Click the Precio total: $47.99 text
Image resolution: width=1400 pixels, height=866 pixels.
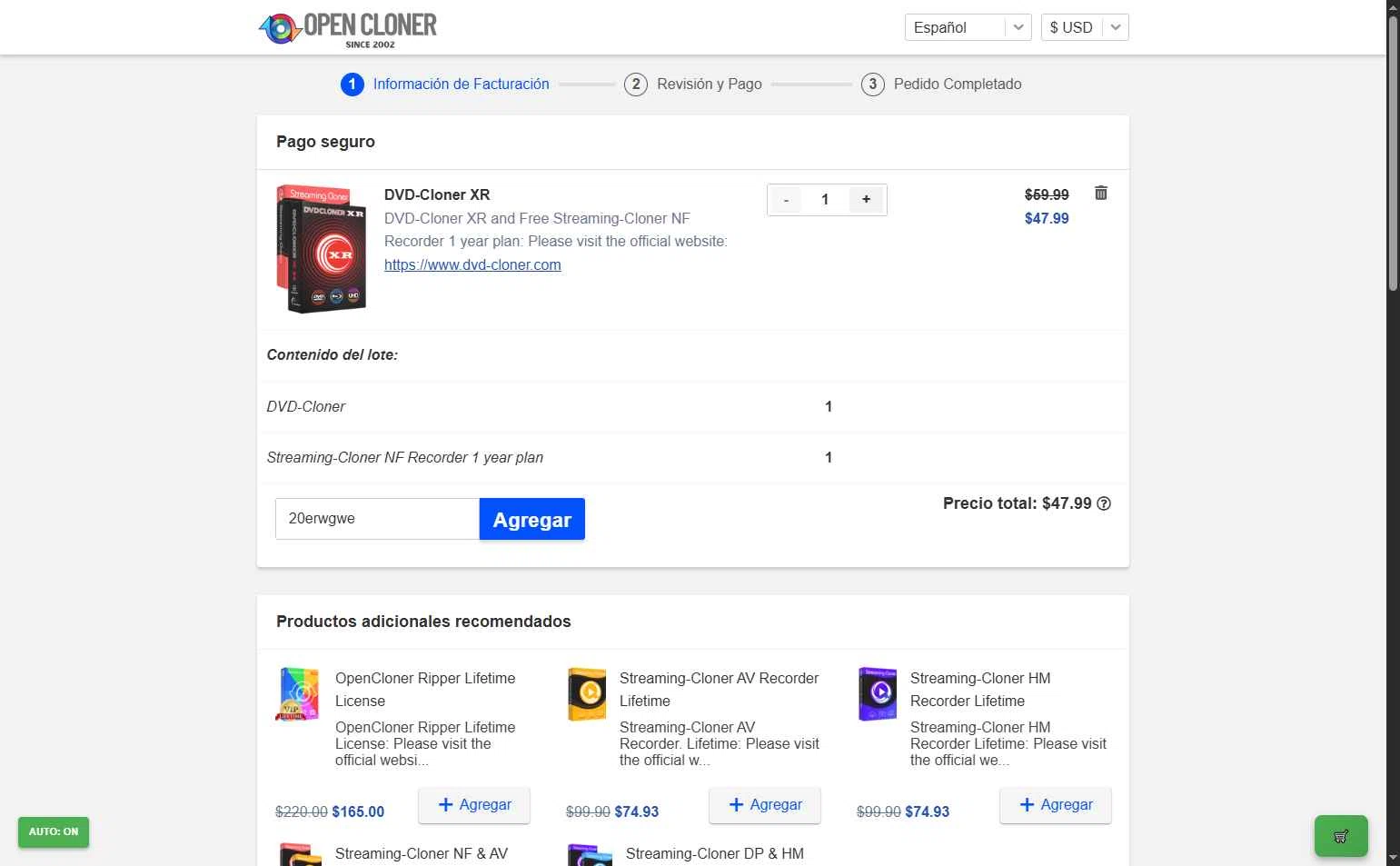pyautogui.click(x=1018, y=503)
